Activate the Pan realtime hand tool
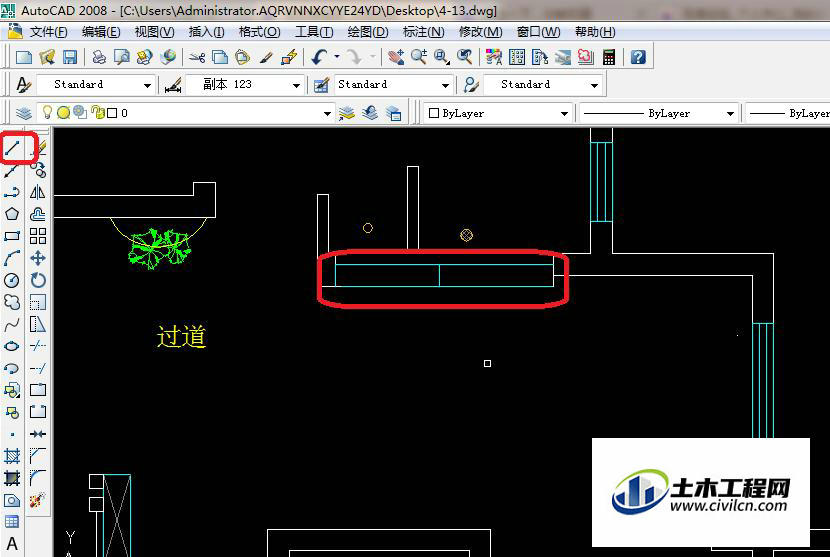This screenshot has height=557, width=830. pyautogui.click(x=395, y=57)
